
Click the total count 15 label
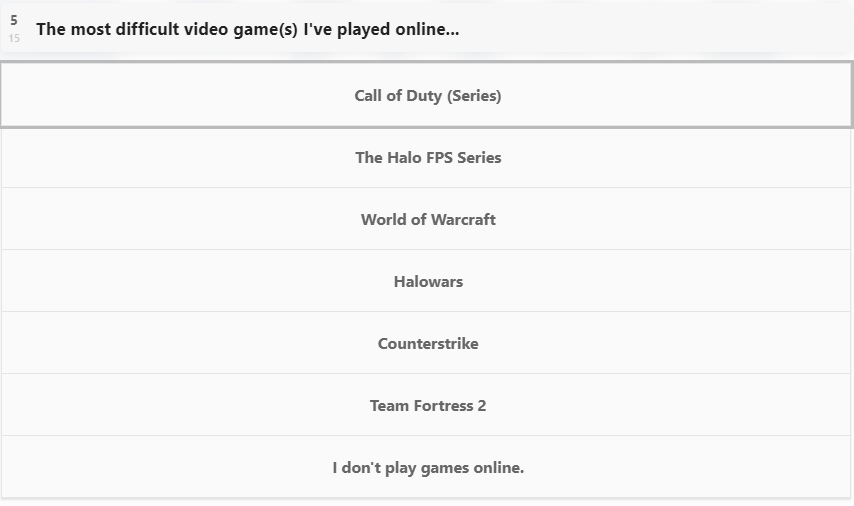click(x=14, y=38)
